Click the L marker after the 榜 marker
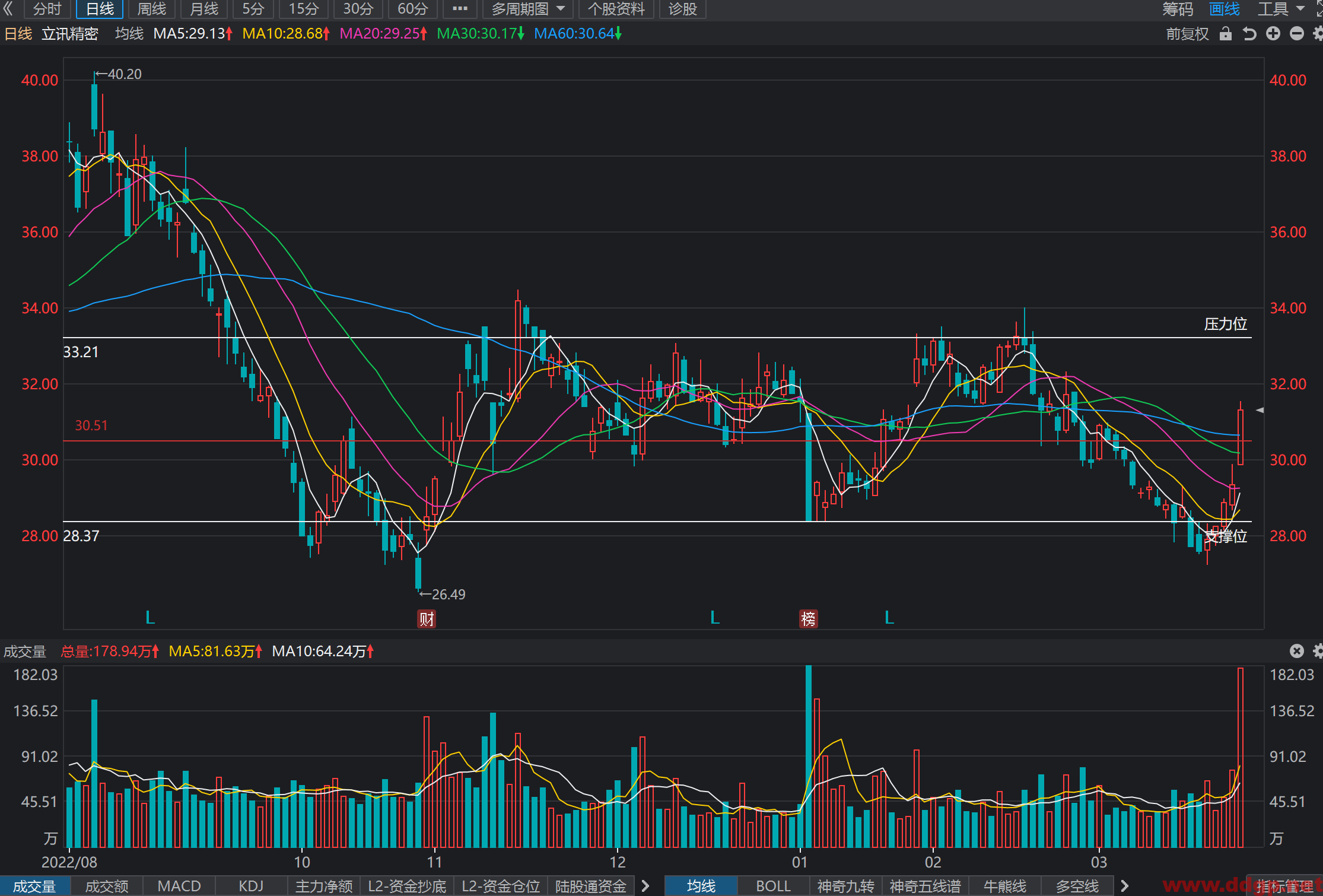Viewport: 1323px width, 896px height. click(x=889, y=618)
